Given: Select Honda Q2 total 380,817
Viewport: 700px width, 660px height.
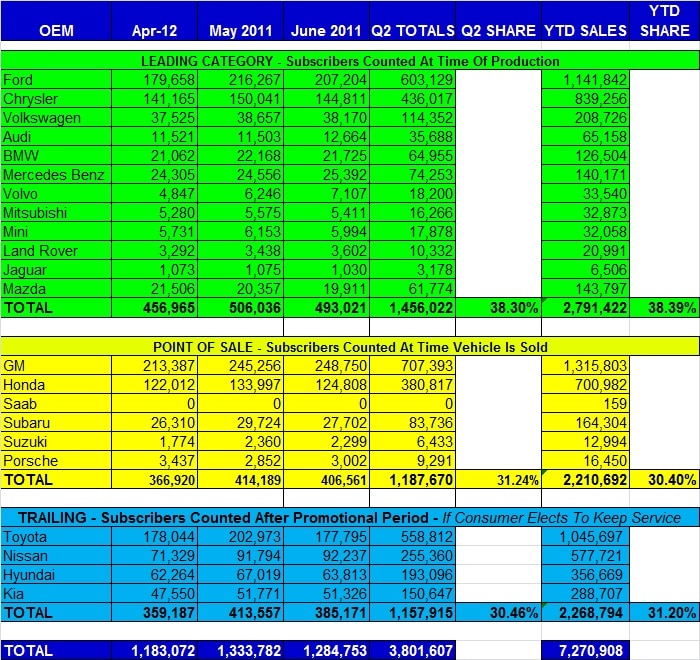Looking at the screenshot, I should point(427,384).
